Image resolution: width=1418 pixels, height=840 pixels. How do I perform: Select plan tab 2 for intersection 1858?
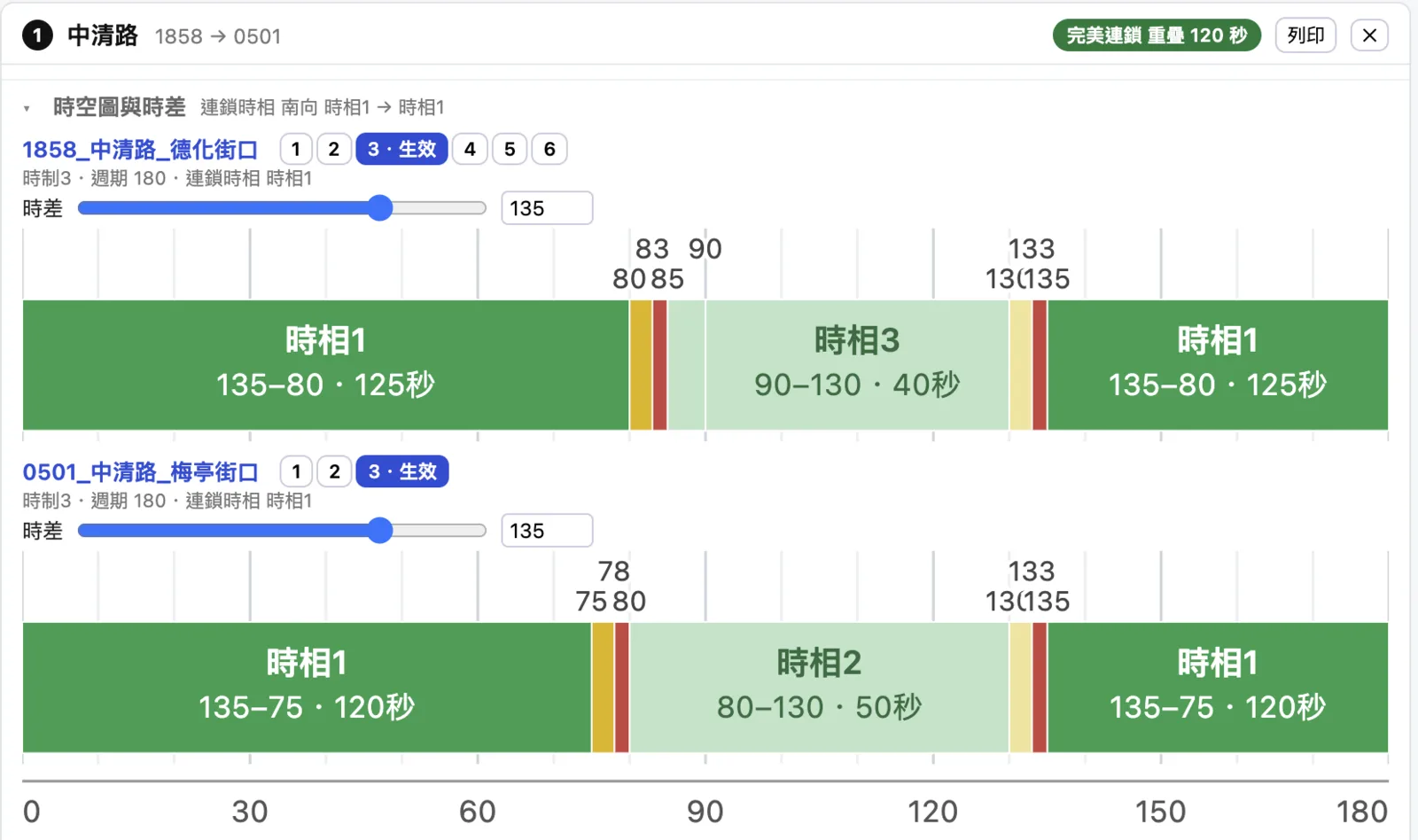pyautogui.click(x=334, y=149)
